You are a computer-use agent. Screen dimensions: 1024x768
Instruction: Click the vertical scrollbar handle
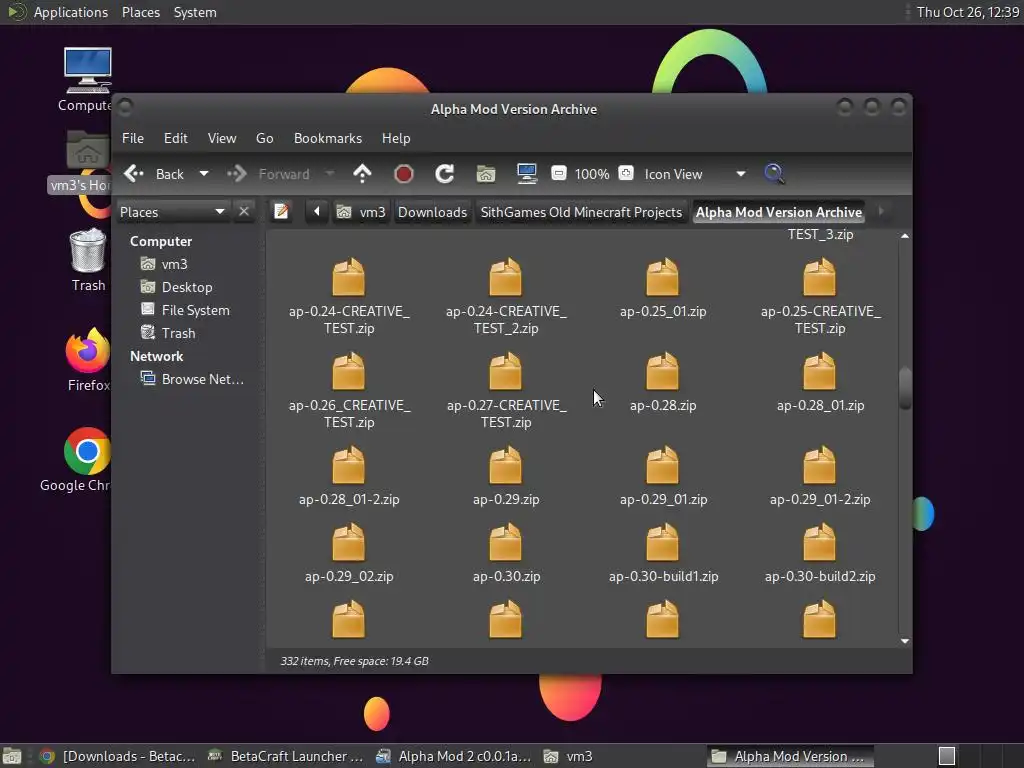(905, 388)
